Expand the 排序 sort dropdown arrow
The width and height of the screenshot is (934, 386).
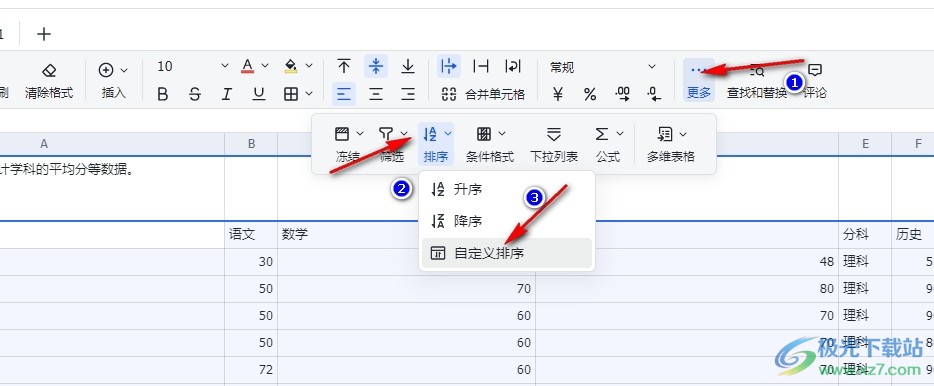click(448, 134)
